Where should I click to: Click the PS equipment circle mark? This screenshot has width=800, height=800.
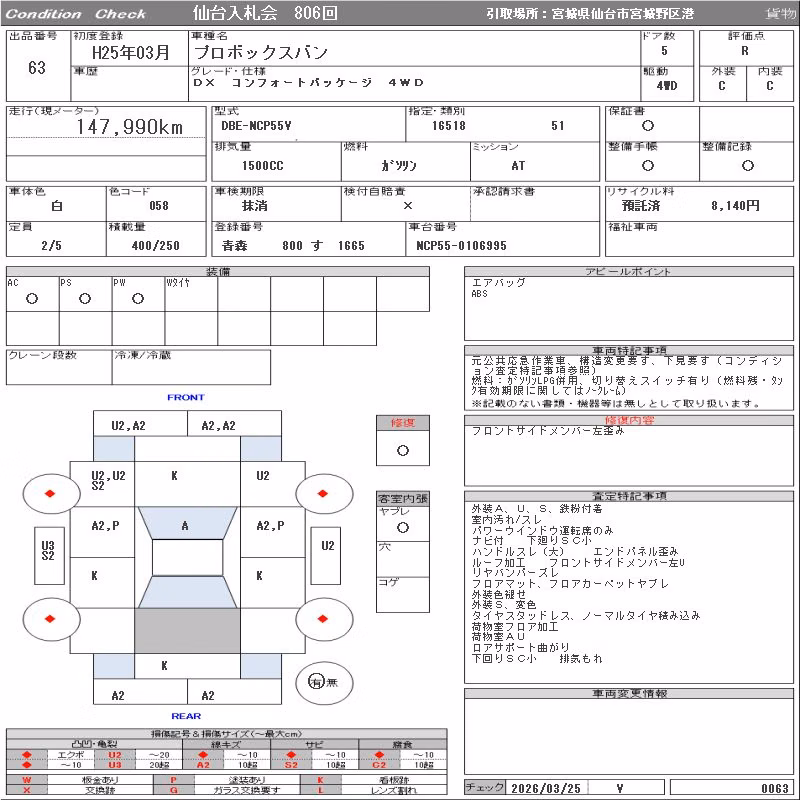(x=85, y=298)
